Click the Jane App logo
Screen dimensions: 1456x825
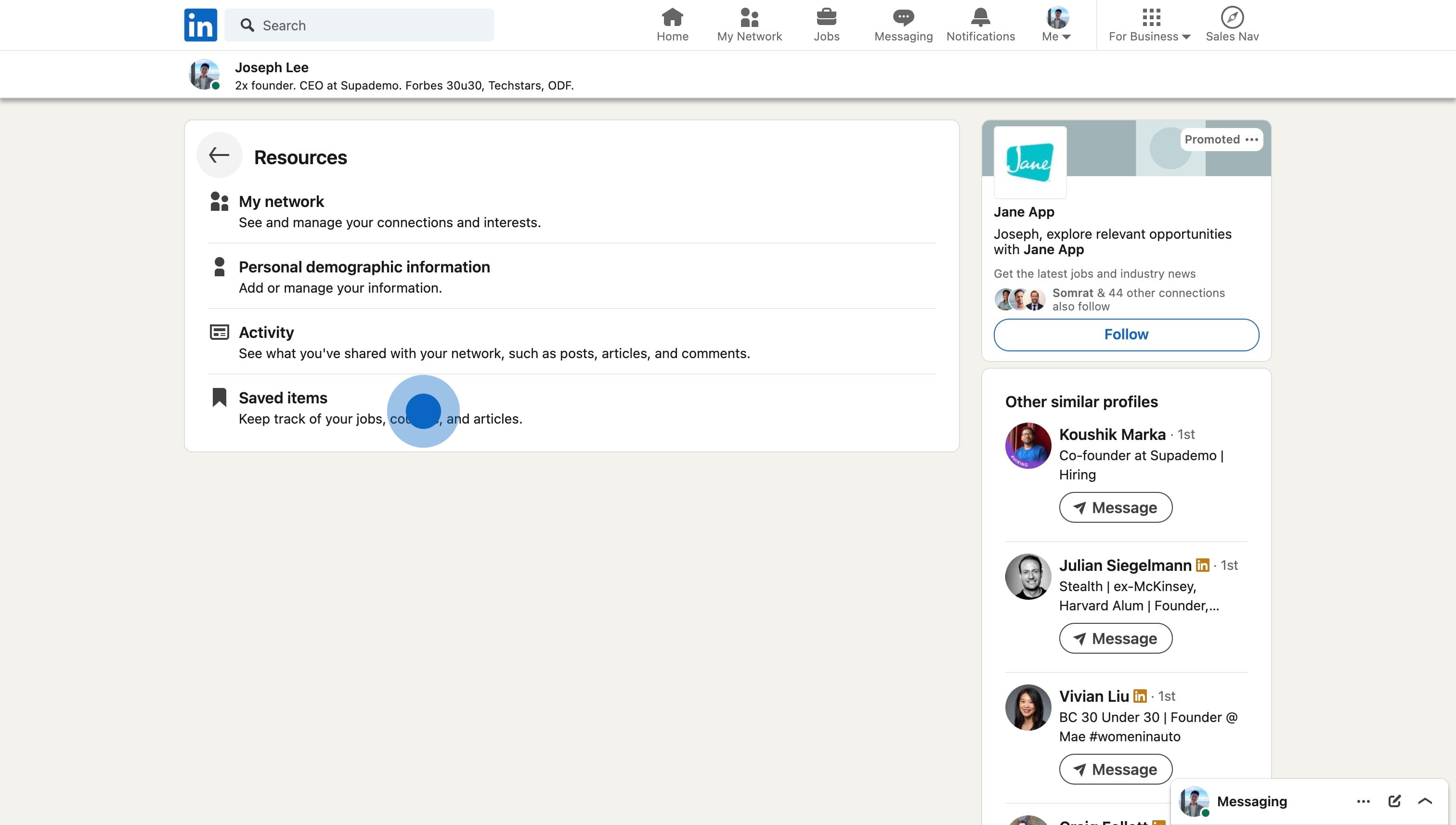pyautogui.click(x=1030, y=163)
